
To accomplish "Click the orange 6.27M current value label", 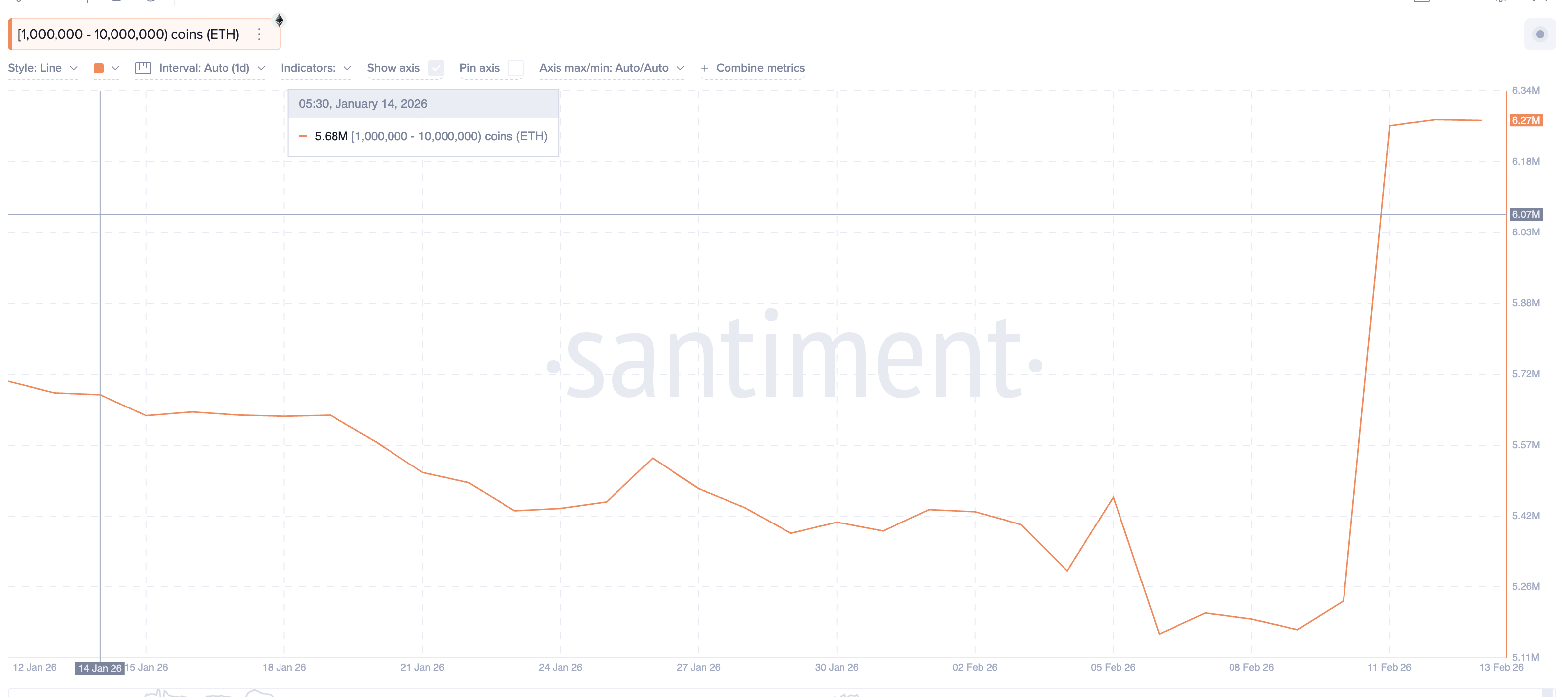I will (x=1525, y=120).
